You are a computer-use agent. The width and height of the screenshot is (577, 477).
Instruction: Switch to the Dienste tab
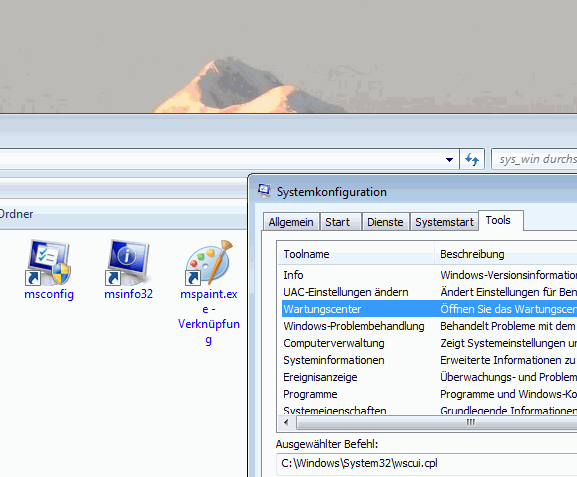click(385, 222)
